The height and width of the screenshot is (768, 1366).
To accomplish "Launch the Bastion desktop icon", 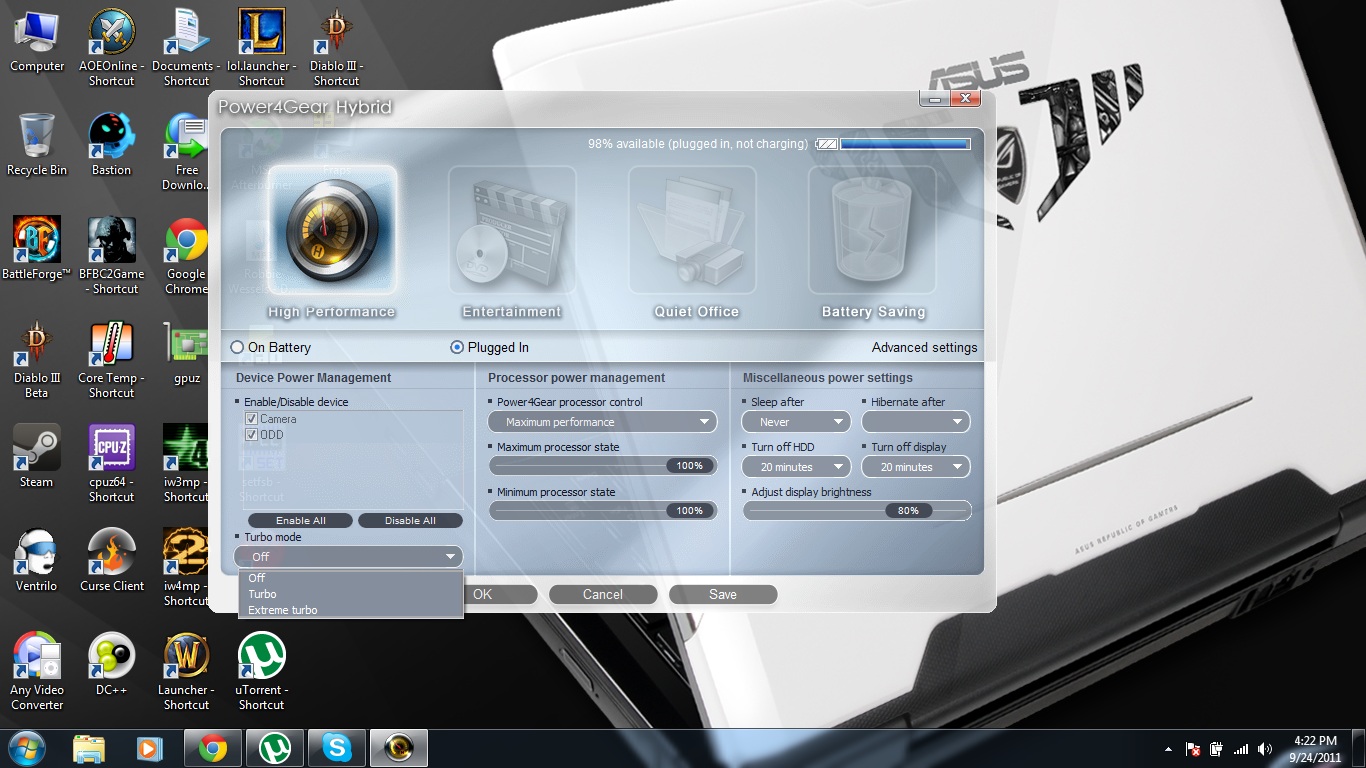I will (x=112, y=144).
